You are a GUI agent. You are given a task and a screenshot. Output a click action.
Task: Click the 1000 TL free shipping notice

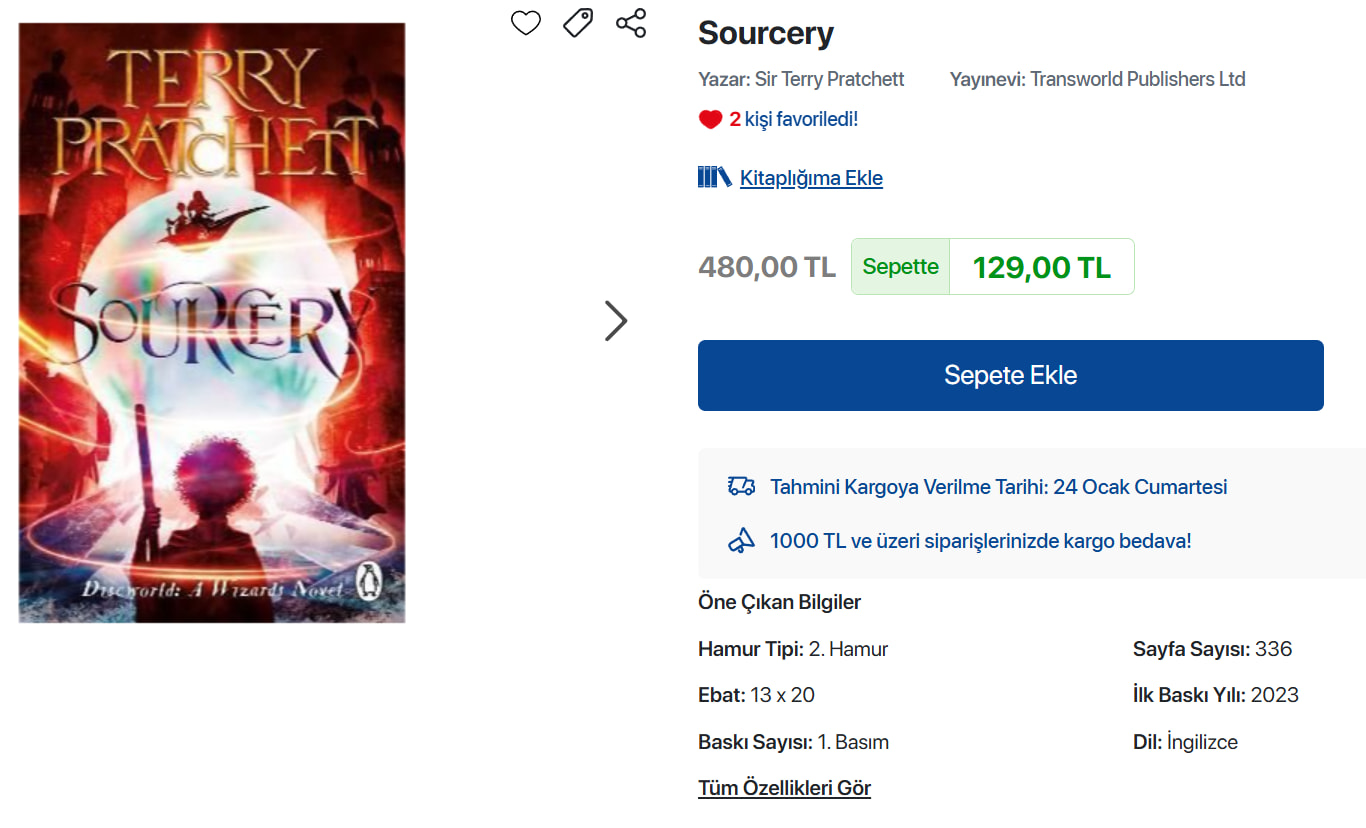point(980,541)
